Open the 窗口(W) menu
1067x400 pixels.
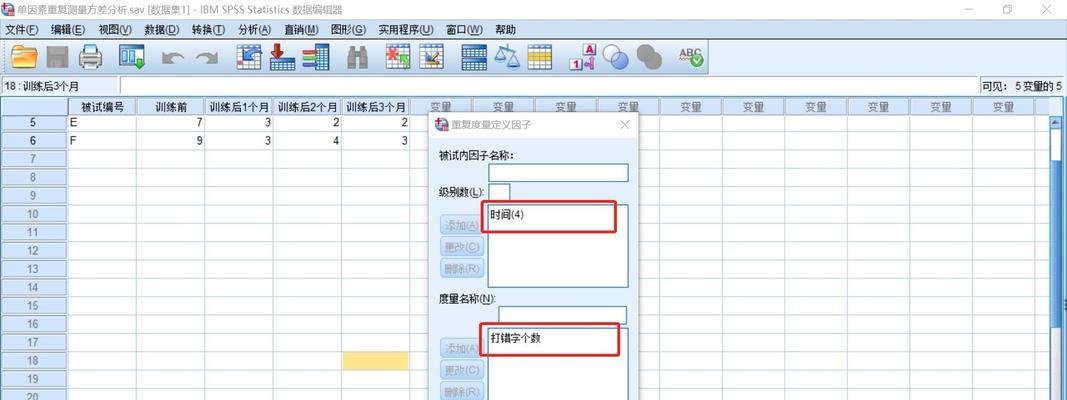tap(464, 30)
